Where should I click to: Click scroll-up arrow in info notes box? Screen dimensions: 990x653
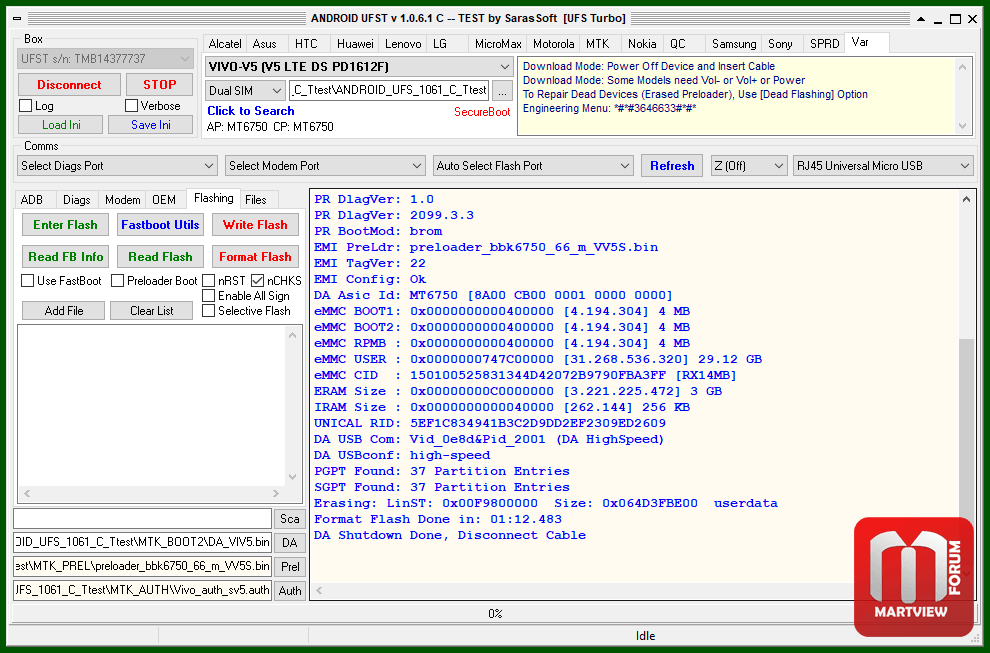962,67
